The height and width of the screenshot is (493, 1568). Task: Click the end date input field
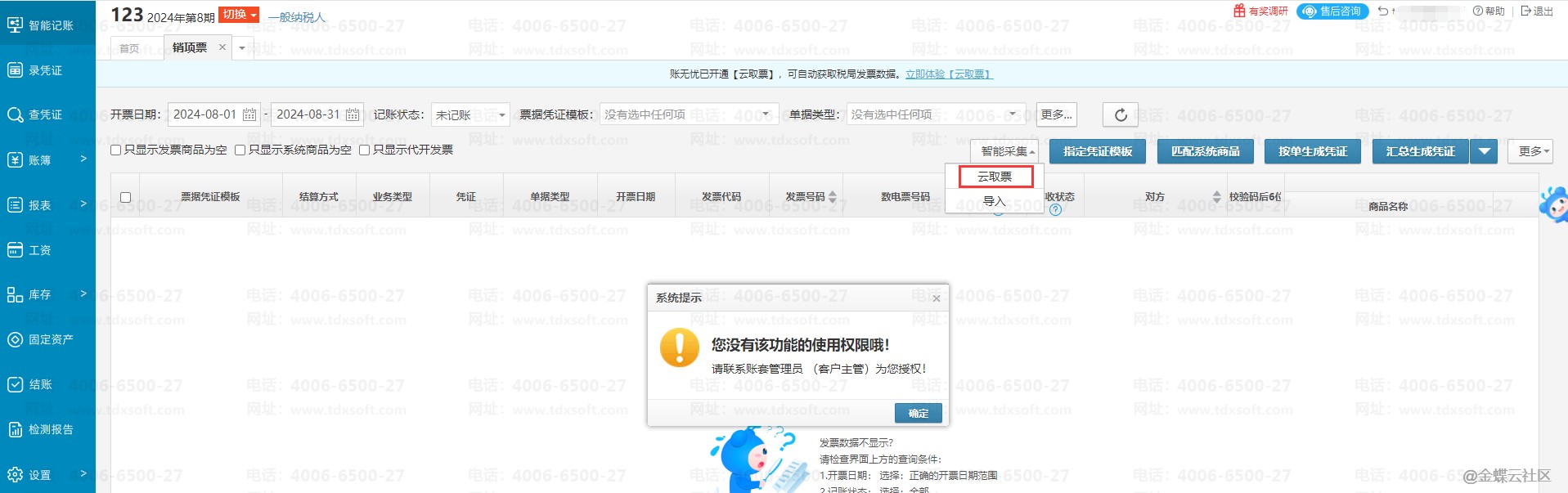308,115
